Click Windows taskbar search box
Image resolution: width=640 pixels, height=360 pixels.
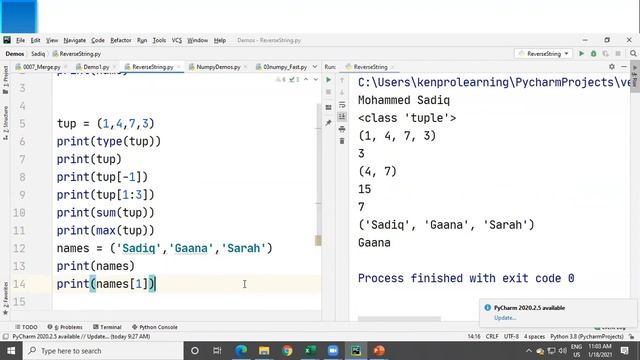(102, 351)
